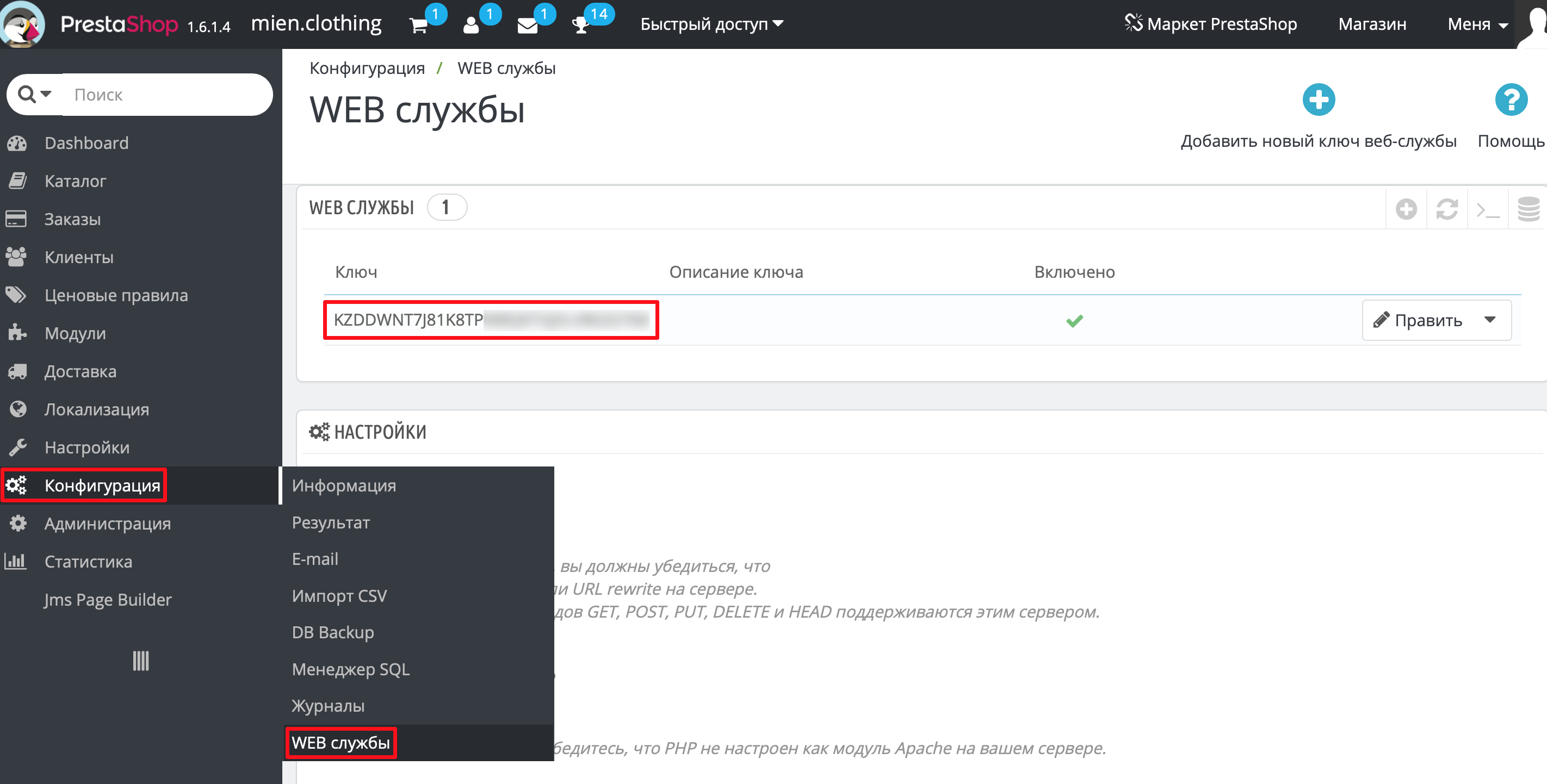
Task: Open the shopping cart orders notification icon
Action: 419,26
